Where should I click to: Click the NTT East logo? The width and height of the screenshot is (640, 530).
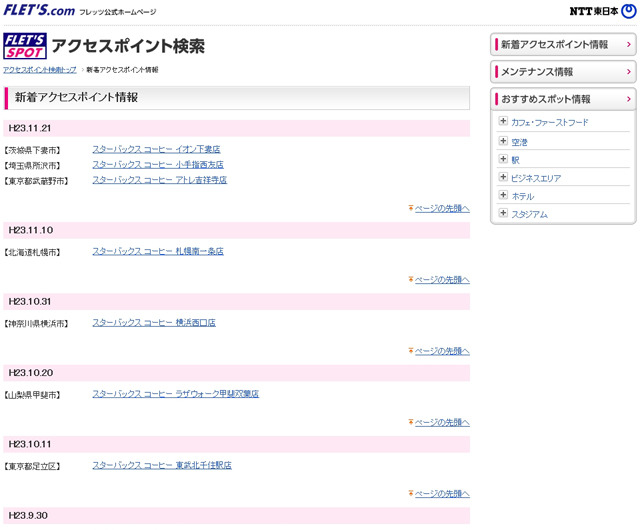[602, 11]
